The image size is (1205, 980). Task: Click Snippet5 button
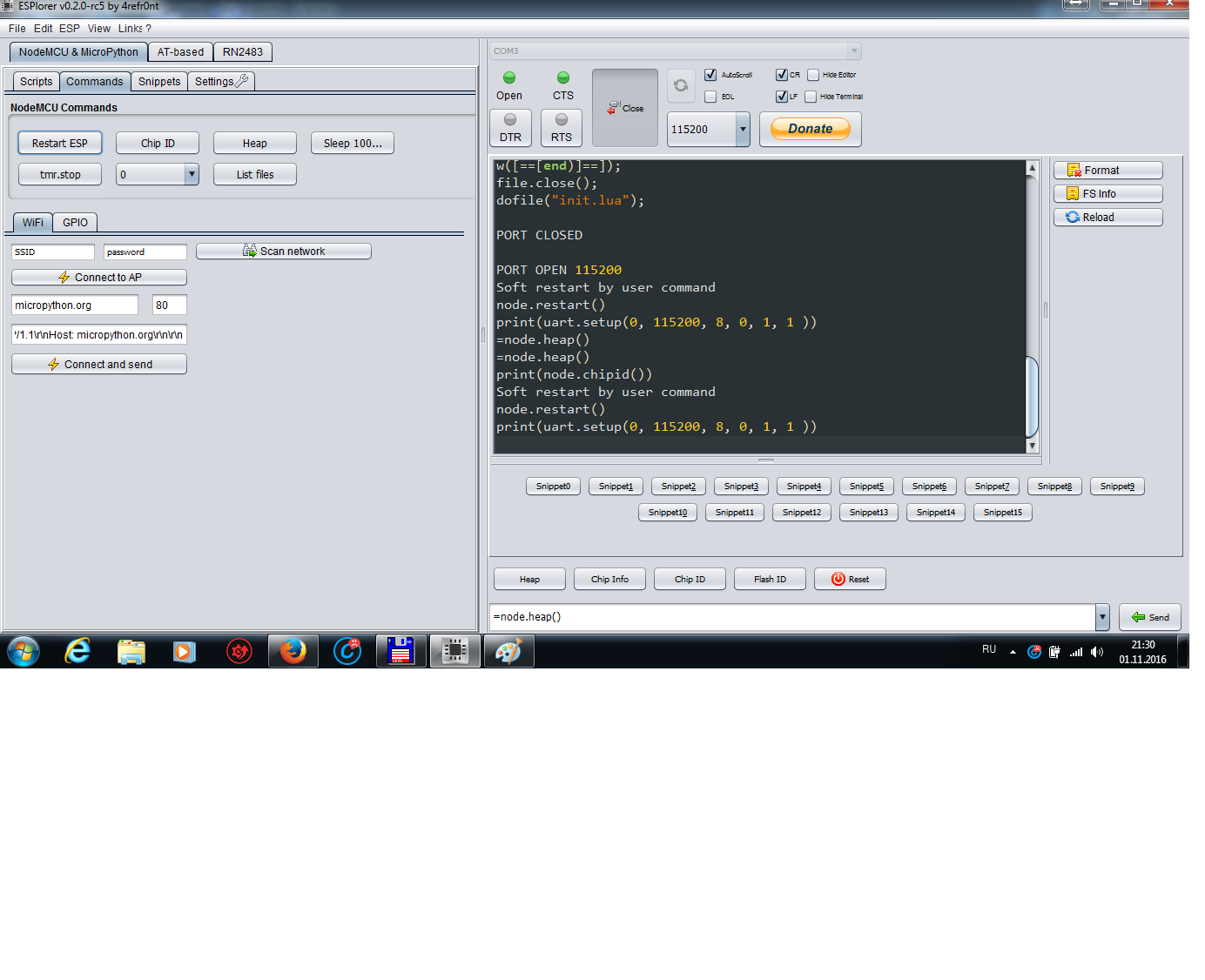click(x=867, y=487)
